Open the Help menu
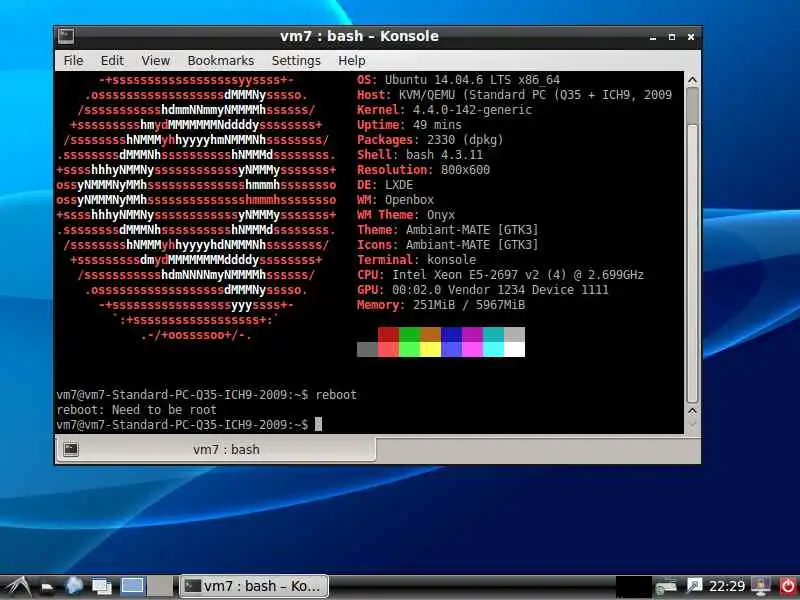The width and height of the screenshot is (800, 600). coord(352,61)
